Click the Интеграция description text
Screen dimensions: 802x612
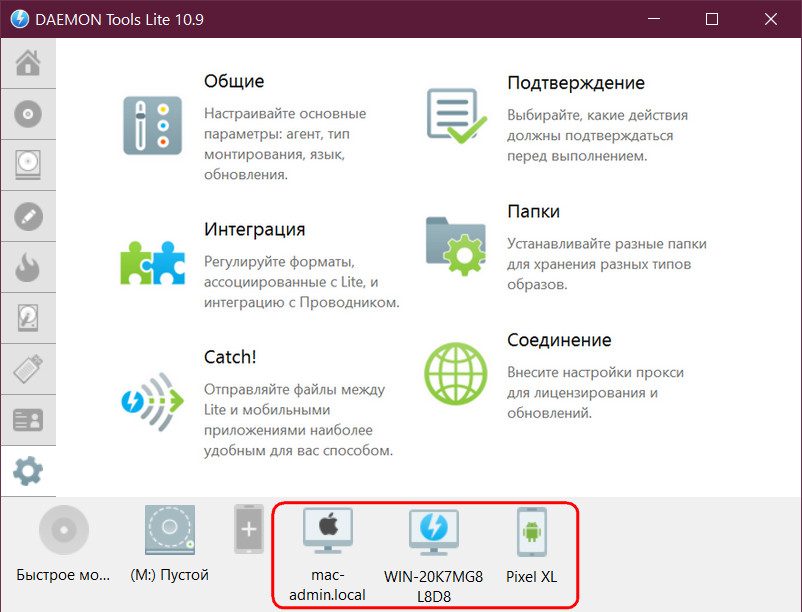(302, 282)
